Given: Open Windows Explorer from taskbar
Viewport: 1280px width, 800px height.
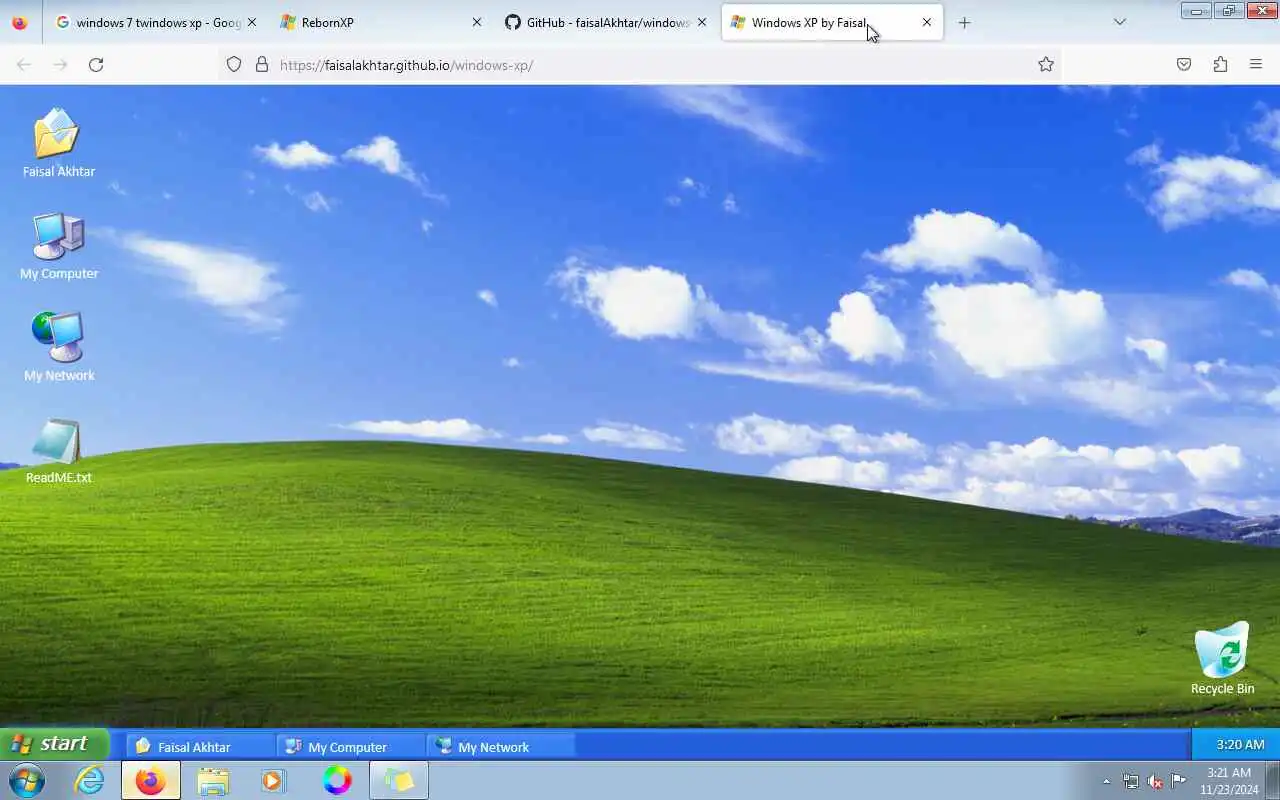Looking at the screenshot, I should click(213, 780).
